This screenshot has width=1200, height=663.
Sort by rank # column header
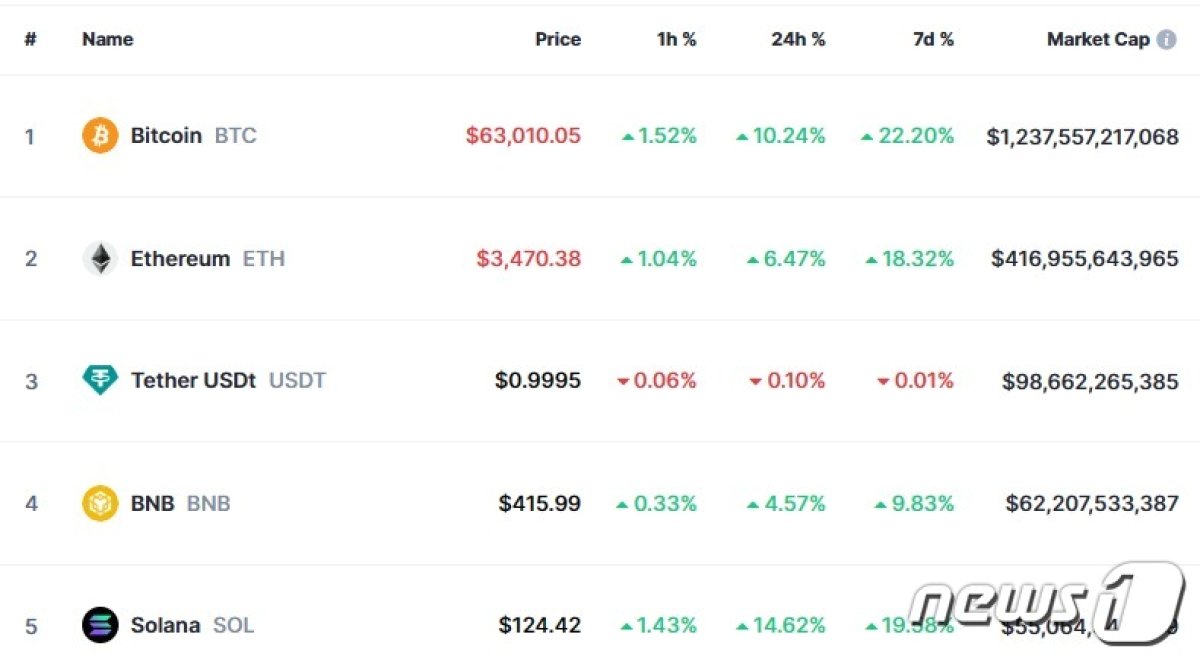pos(30,40)
